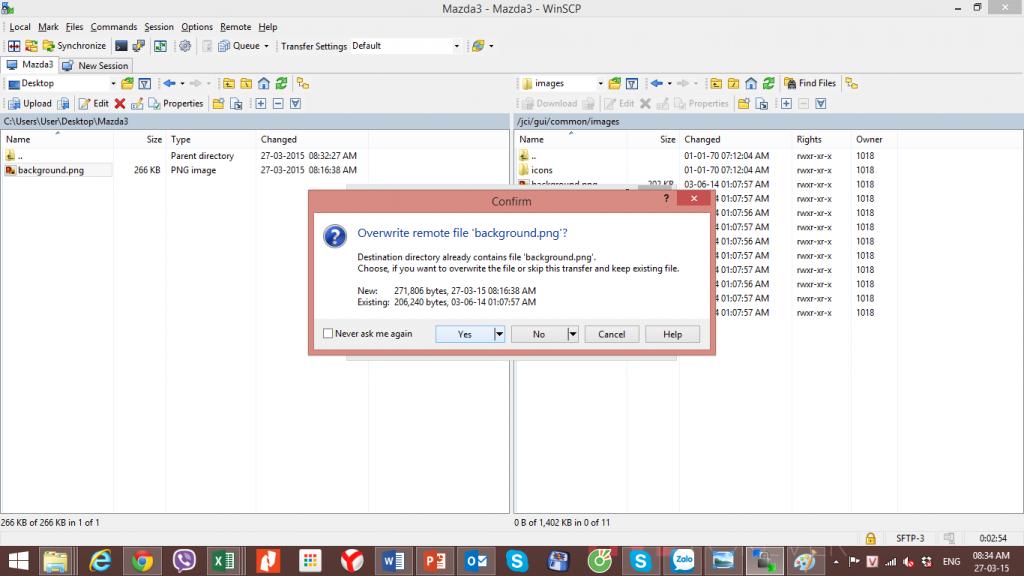Expand local back history dropdown arrow
The height and width of the screenshot is (576, 1024).
tap(182, 84)
